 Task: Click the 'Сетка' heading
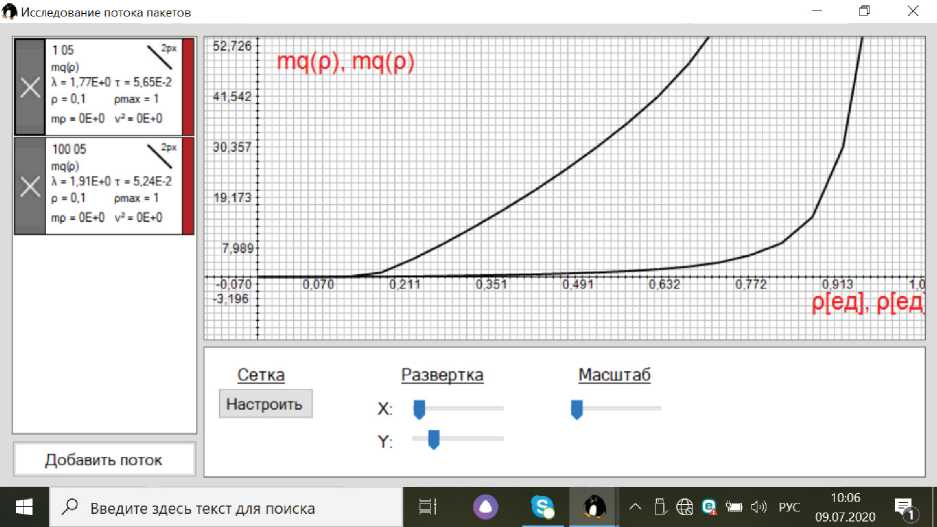(x=261, y=375)
